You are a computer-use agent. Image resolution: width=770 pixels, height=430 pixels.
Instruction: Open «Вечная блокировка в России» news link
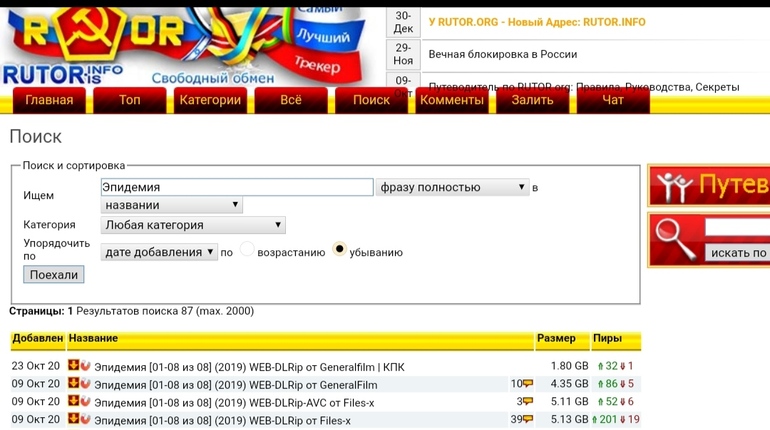502,54
